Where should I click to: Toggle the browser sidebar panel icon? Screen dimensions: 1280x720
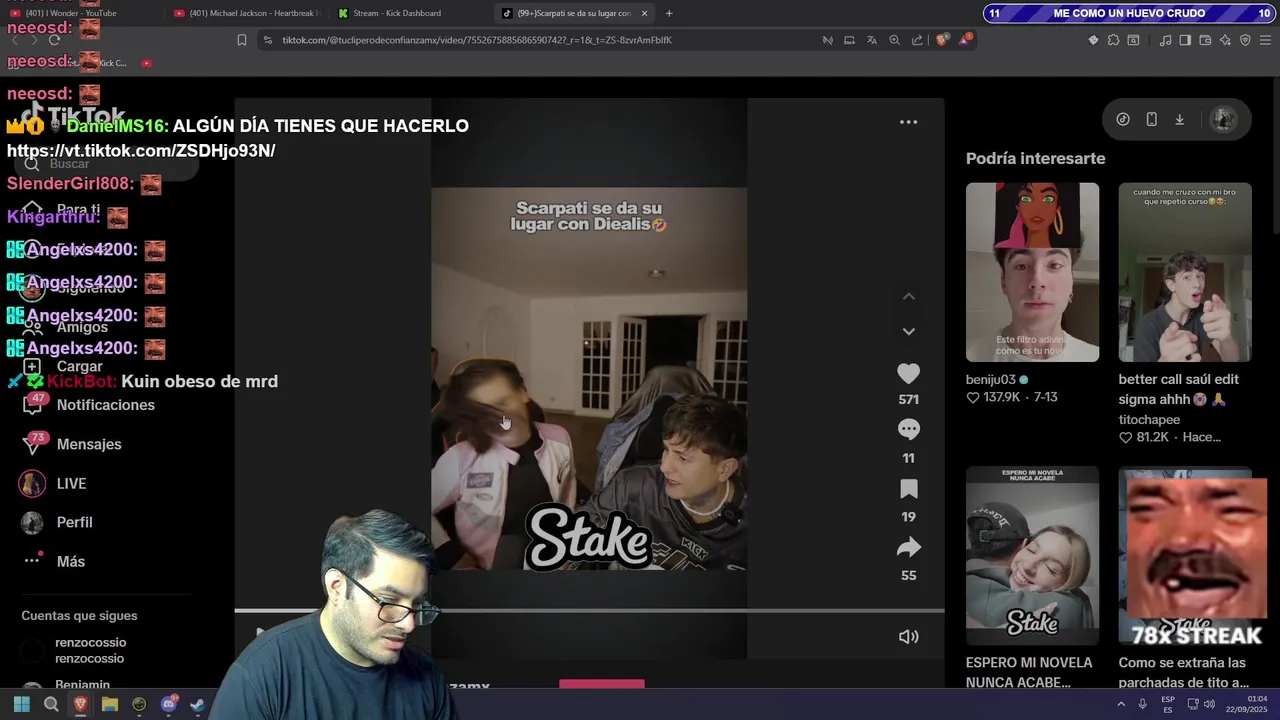click(x=1185, y=40)
